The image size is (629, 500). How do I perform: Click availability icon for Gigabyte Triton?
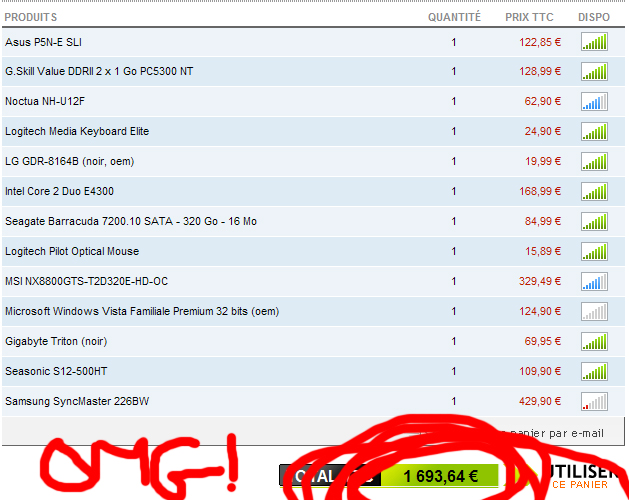pyautogui.click(x=594, y=342)
